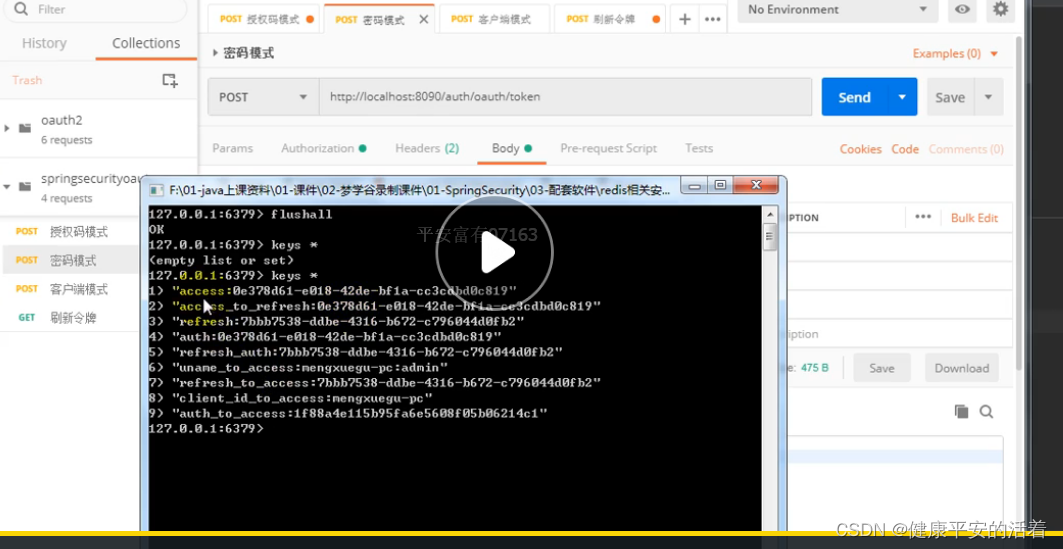Viewport: 1063px width, 549px height.
Task: Open the Collections sidebar tab
Action: (x=146, y=43)
